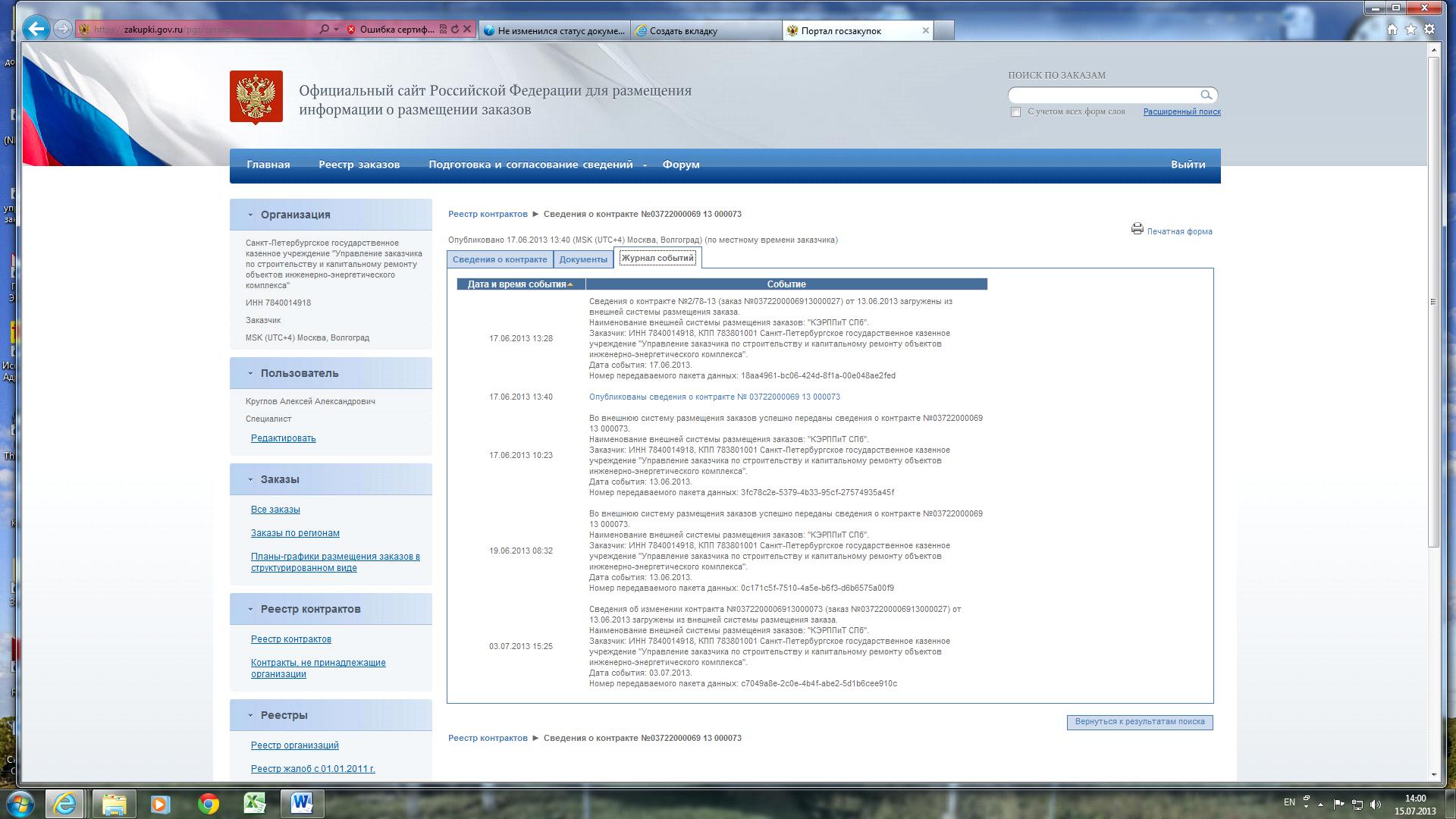Click the address bar search magnifier icon
This screenshot has width=1456, height=819.
point(325,30)
